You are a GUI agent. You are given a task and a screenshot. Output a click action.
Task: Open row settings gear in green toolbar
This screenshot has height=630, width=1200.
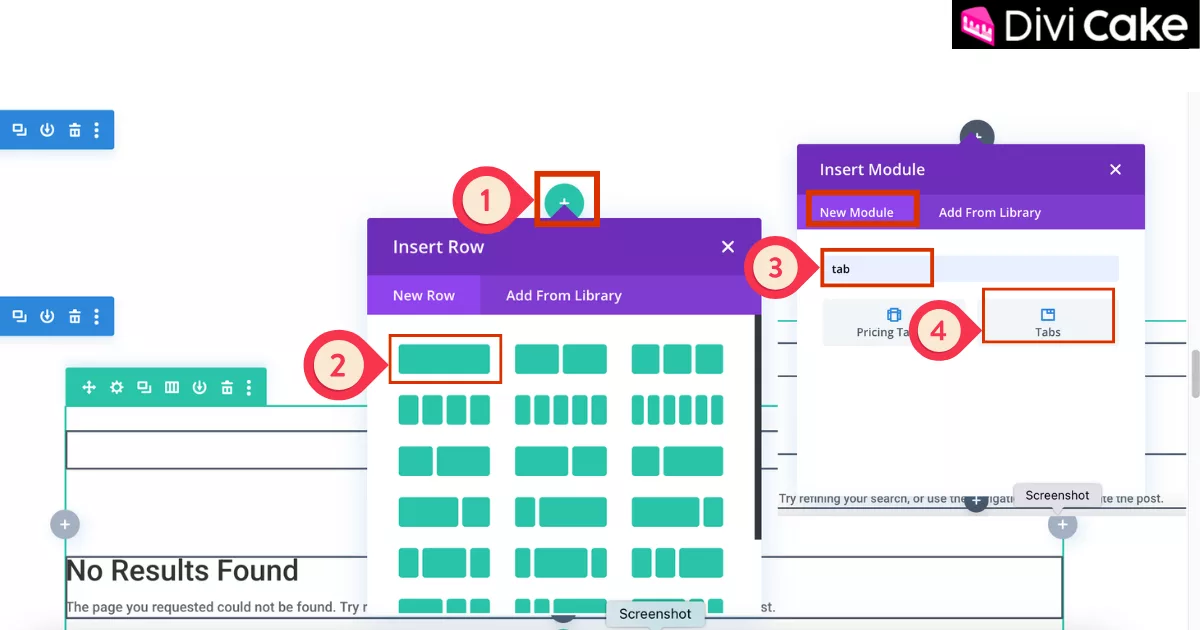click(117, 387)
